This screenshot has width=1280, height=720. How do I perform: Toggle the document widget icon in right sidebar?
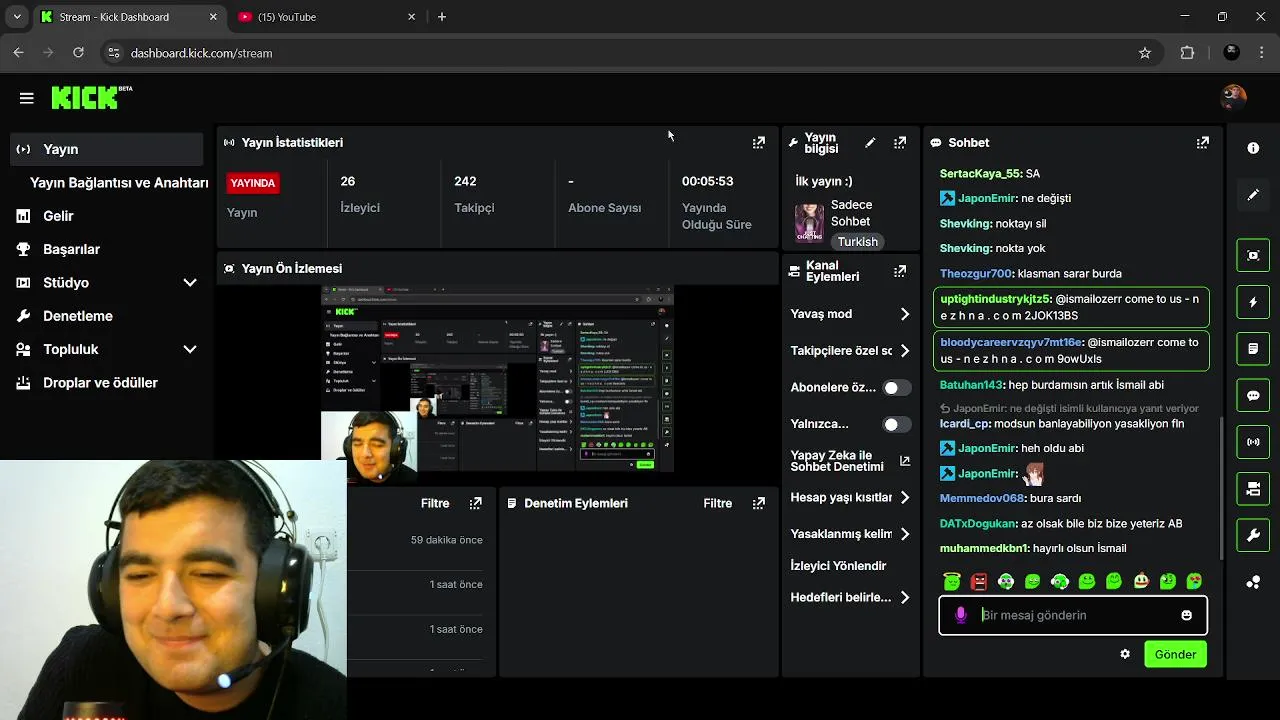[1253, 349]
